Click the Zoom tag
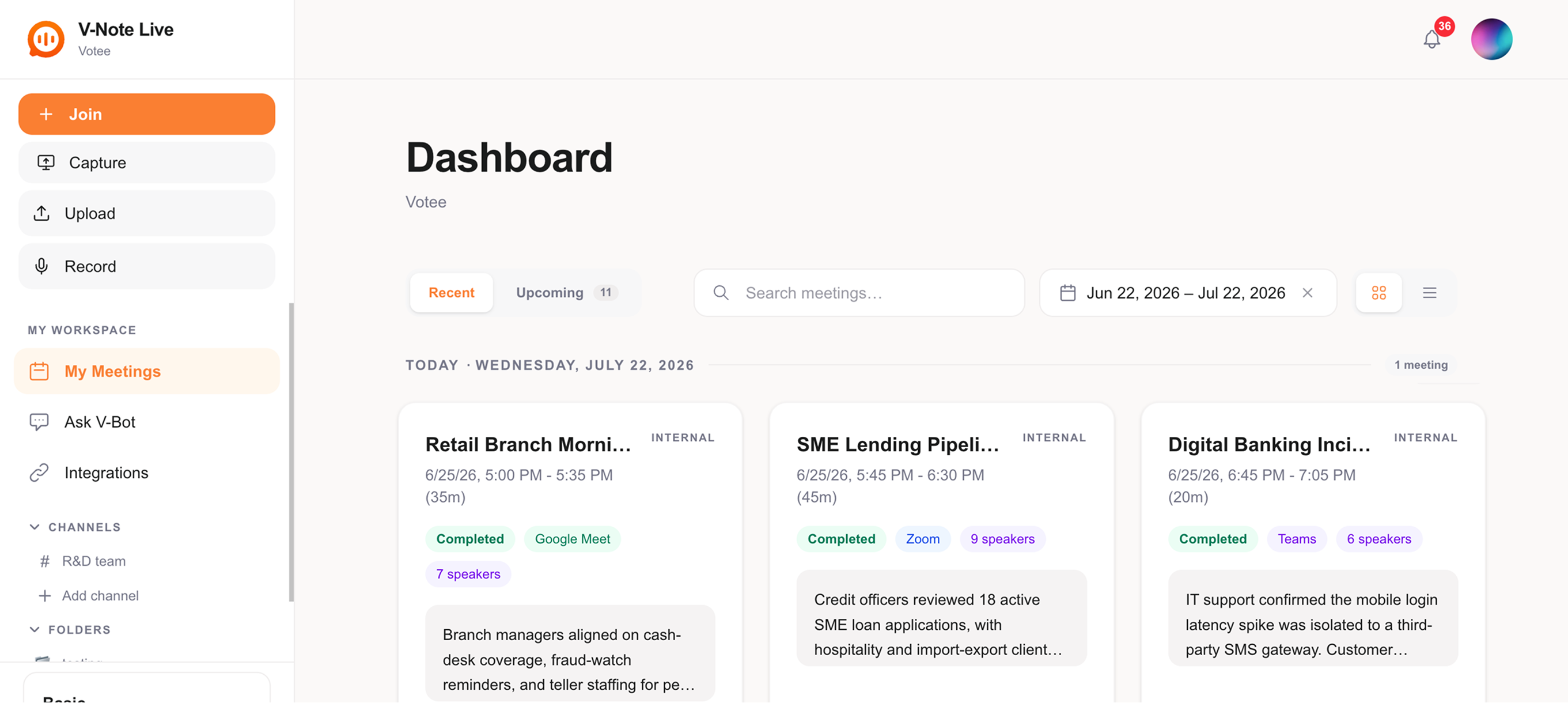Screen dimensions: 1568x703 pyautogui.click(x=922, y=539)
